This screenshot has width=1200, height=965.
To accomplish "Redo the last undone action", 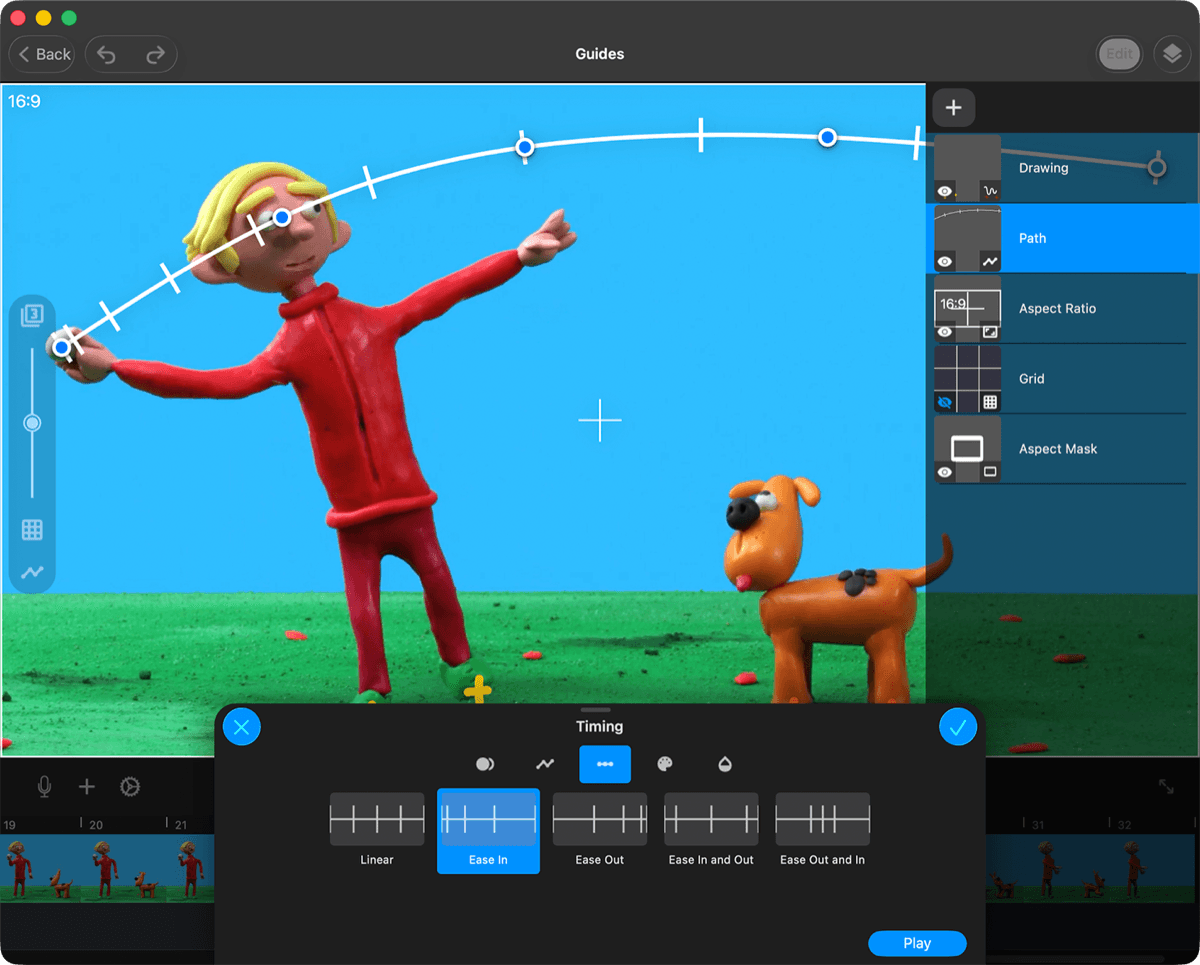I will pyautogui.click(x=155, y=54).
